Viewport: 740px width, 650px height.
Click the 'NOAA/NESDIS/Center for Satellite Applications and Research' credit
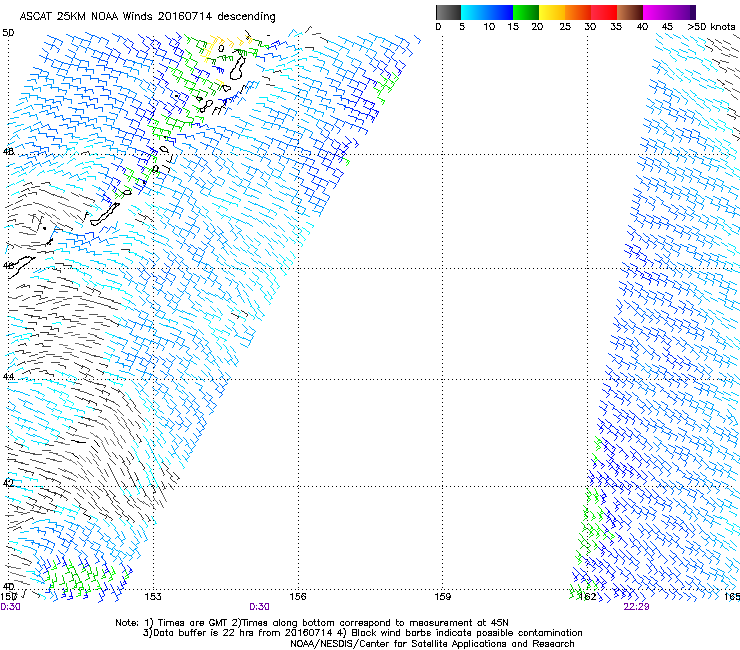tap(432, 644)
